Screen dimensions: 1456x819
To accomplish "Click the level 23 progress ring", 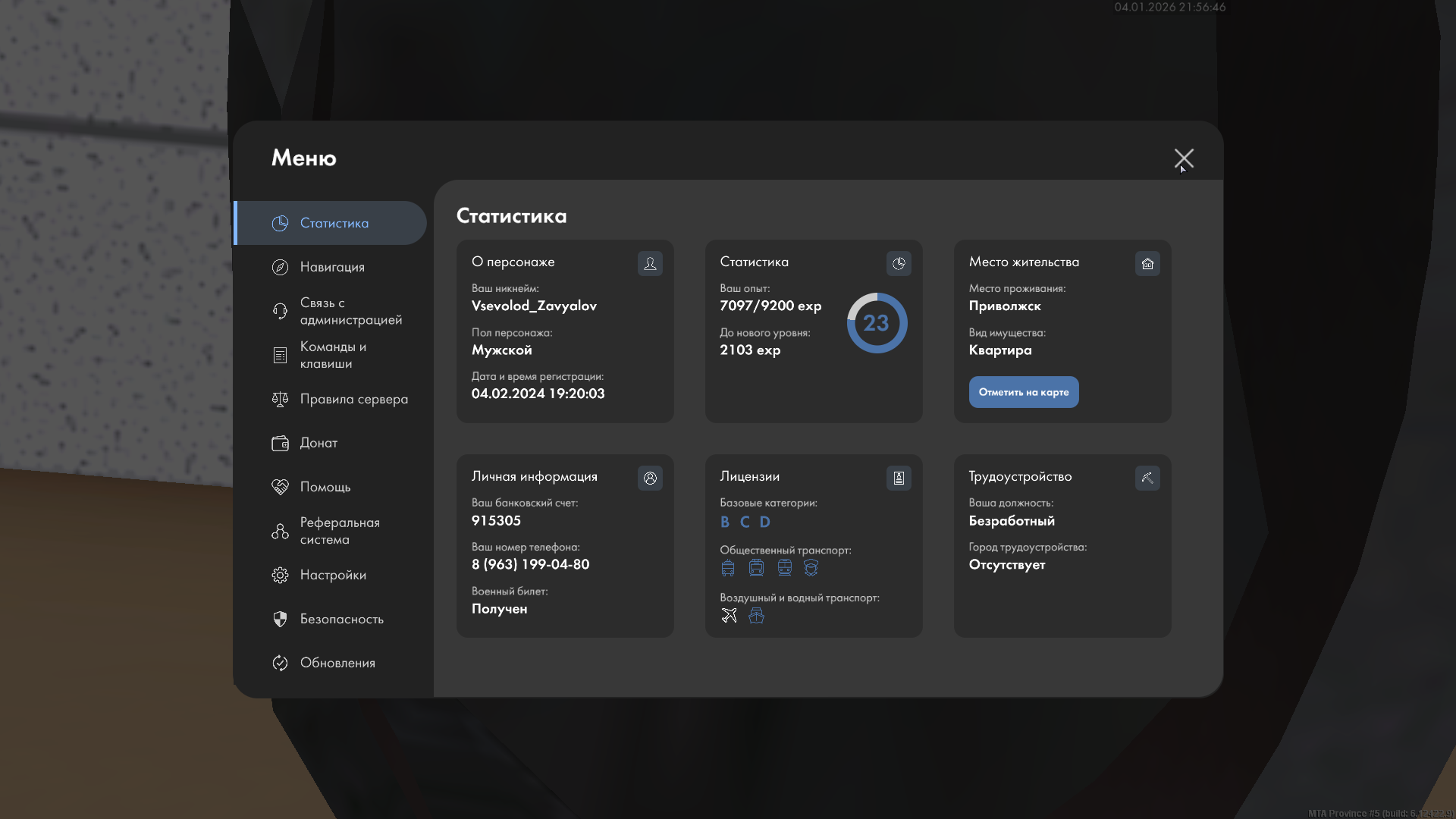I will tap(877, 324).
